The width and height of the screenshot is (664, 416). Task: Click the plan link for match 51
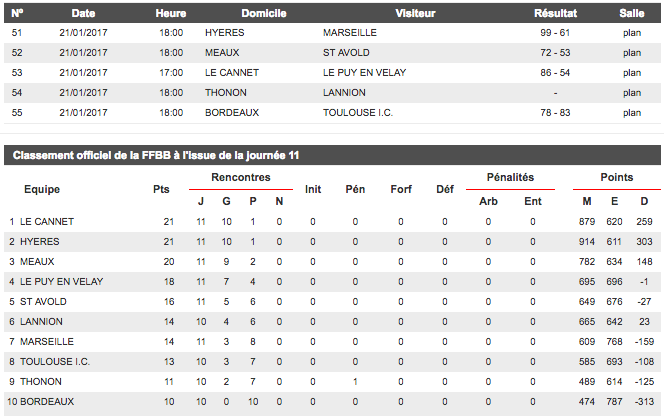(631, 32)
